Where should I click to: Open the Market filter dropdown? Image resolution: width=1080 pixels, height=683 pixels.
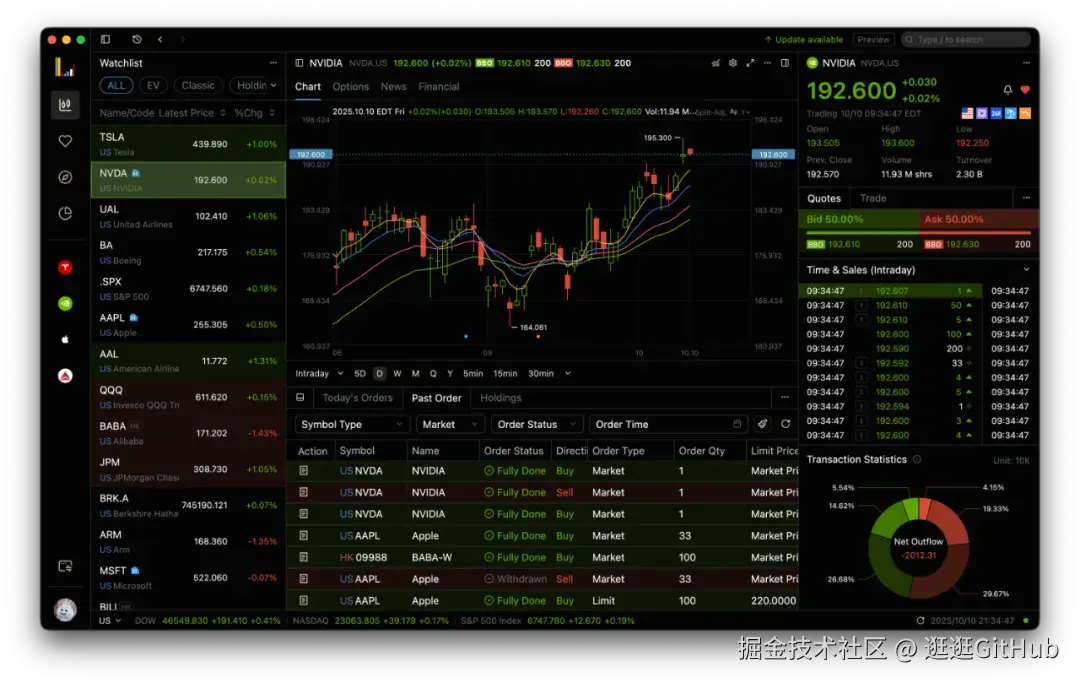tap(450, 424)
